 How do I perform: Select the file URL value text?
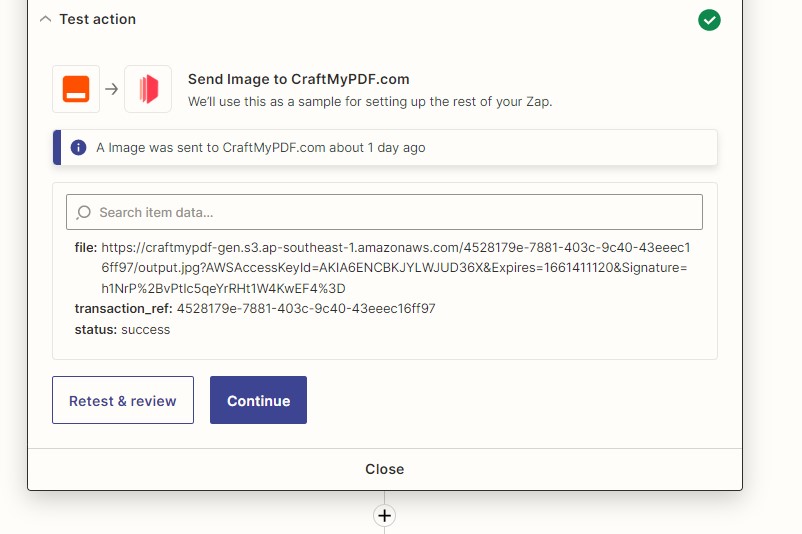tap(395, 268)
